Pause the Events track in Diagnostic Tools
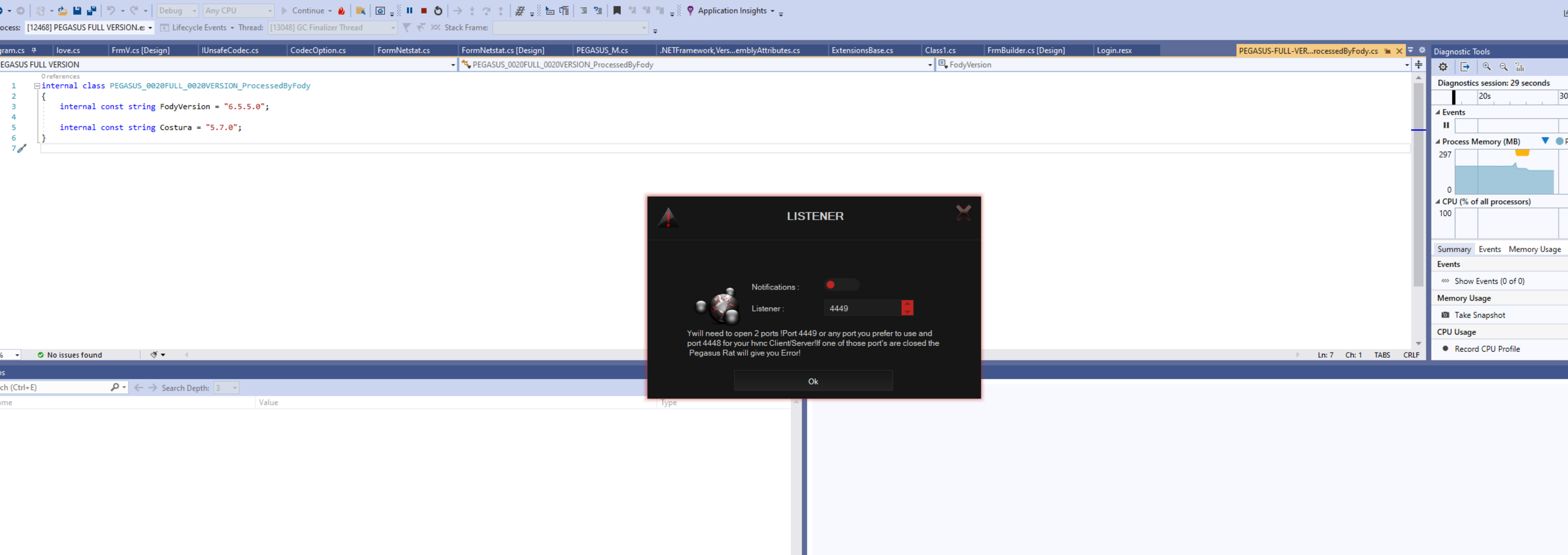The image size is (1568, 555). coord(1446,126)
